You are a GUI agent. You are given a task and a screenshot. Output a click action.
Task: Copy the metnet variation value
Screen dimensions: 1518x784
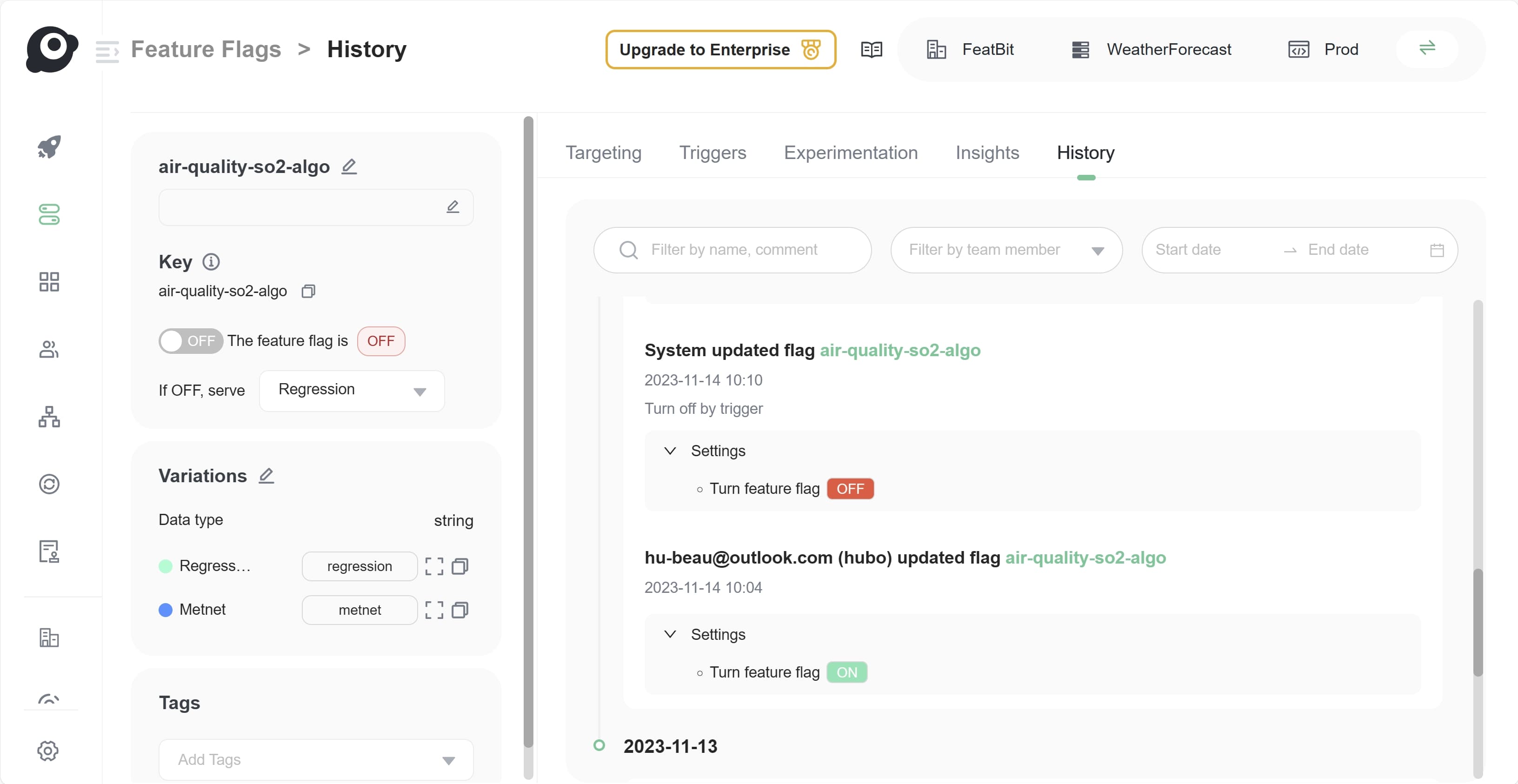tap(460, 610)
